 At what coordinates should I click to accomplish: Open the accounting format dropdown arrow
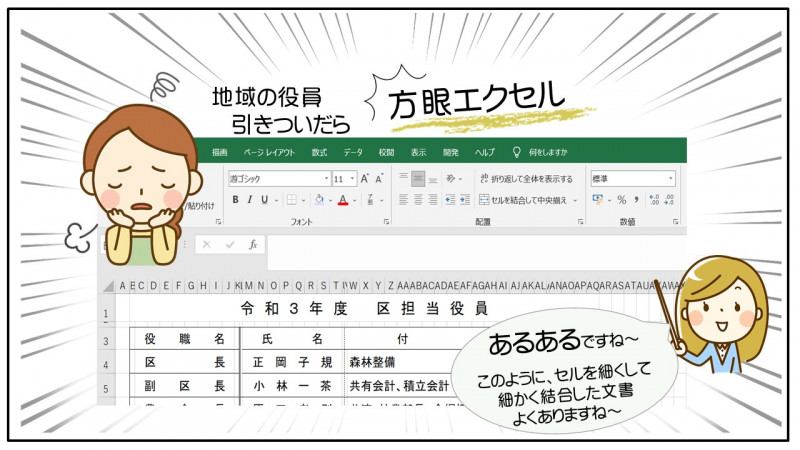coord(609,201)
